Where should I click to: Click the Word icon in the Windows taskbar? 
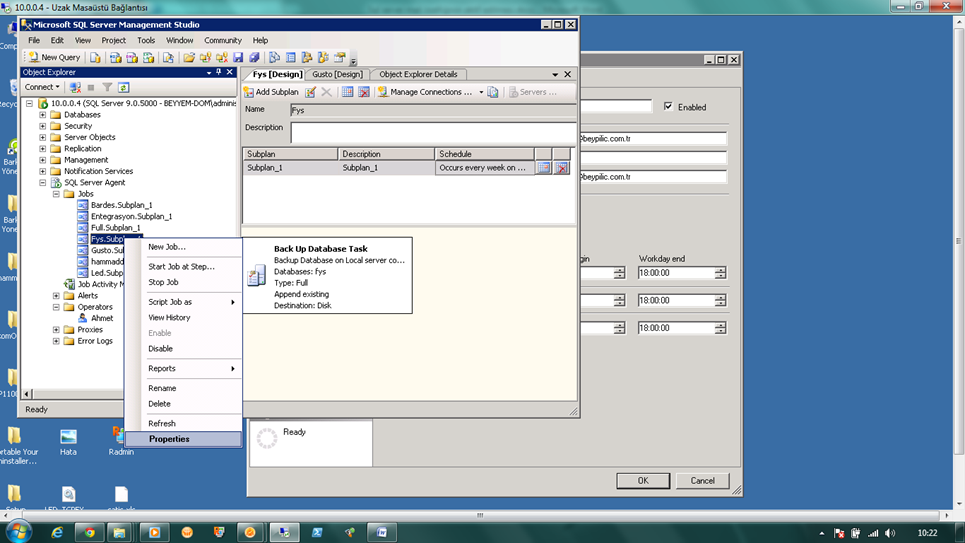click(382, 532)
